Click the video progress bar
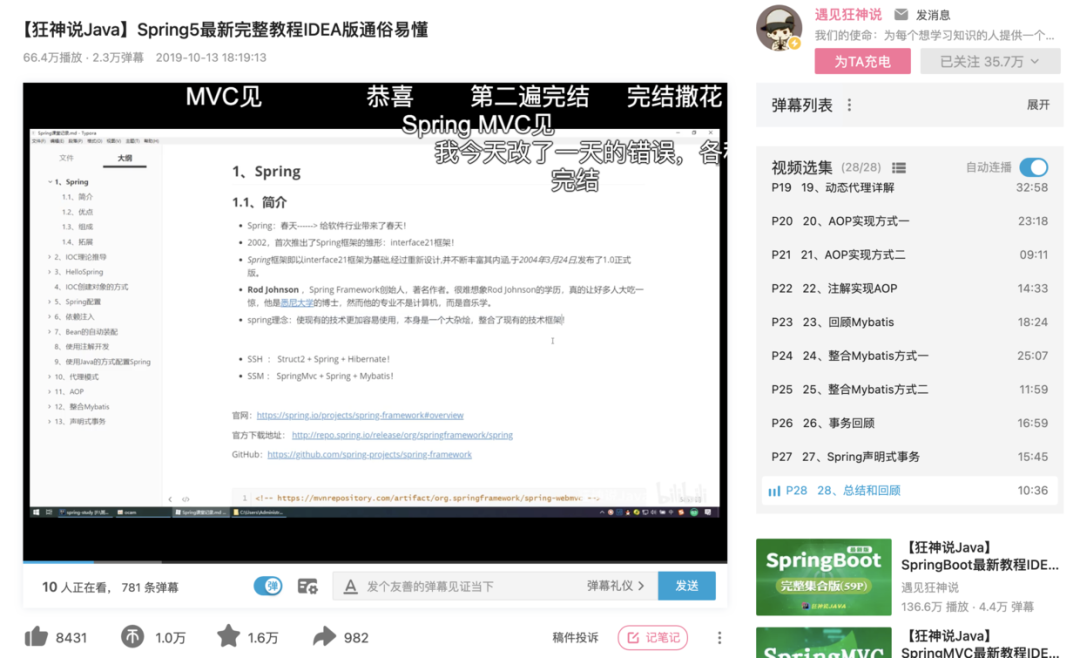1080x658 pixels. click(x=375, y=562)
